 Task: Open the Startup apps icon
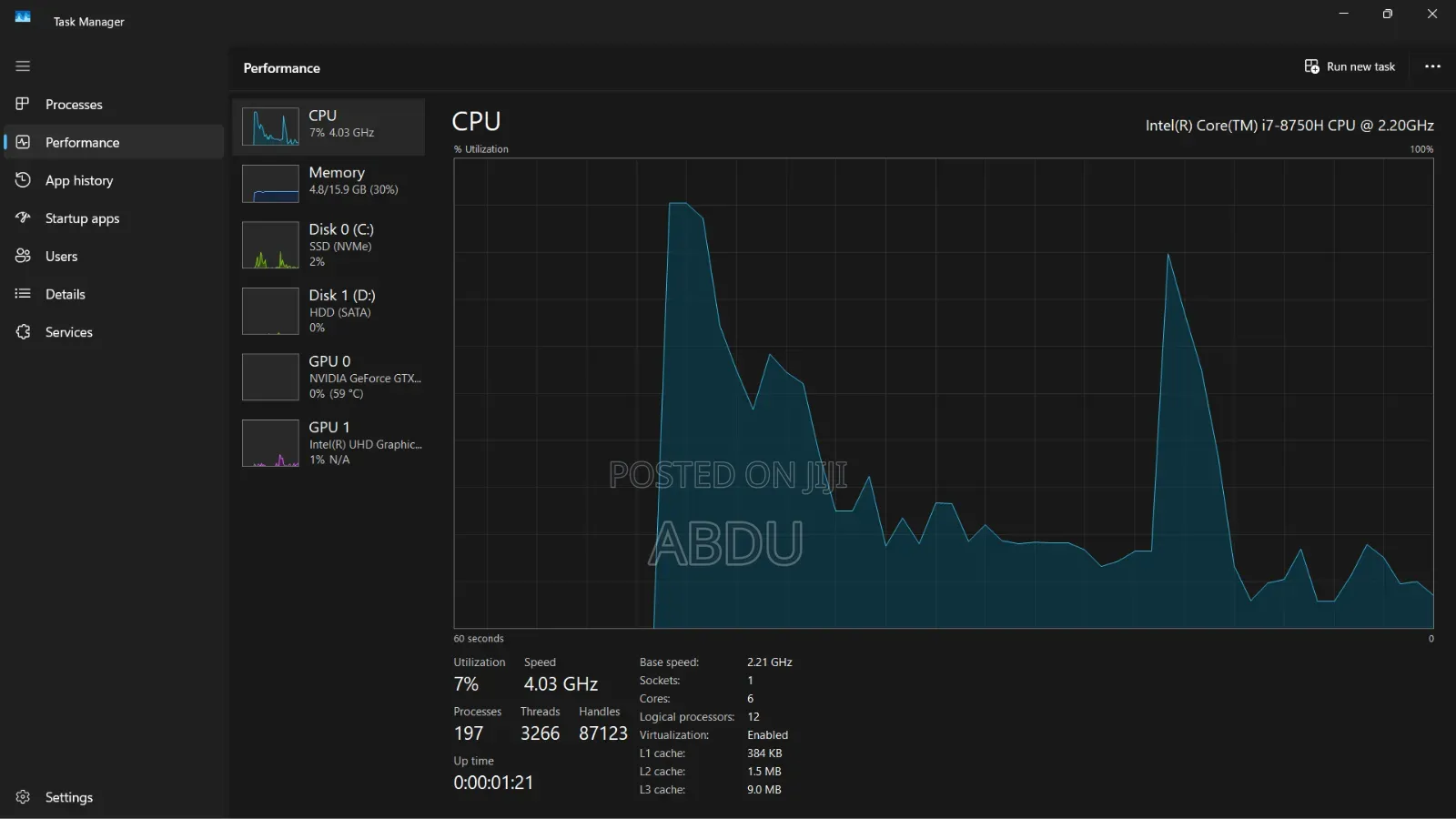(23, 217)
